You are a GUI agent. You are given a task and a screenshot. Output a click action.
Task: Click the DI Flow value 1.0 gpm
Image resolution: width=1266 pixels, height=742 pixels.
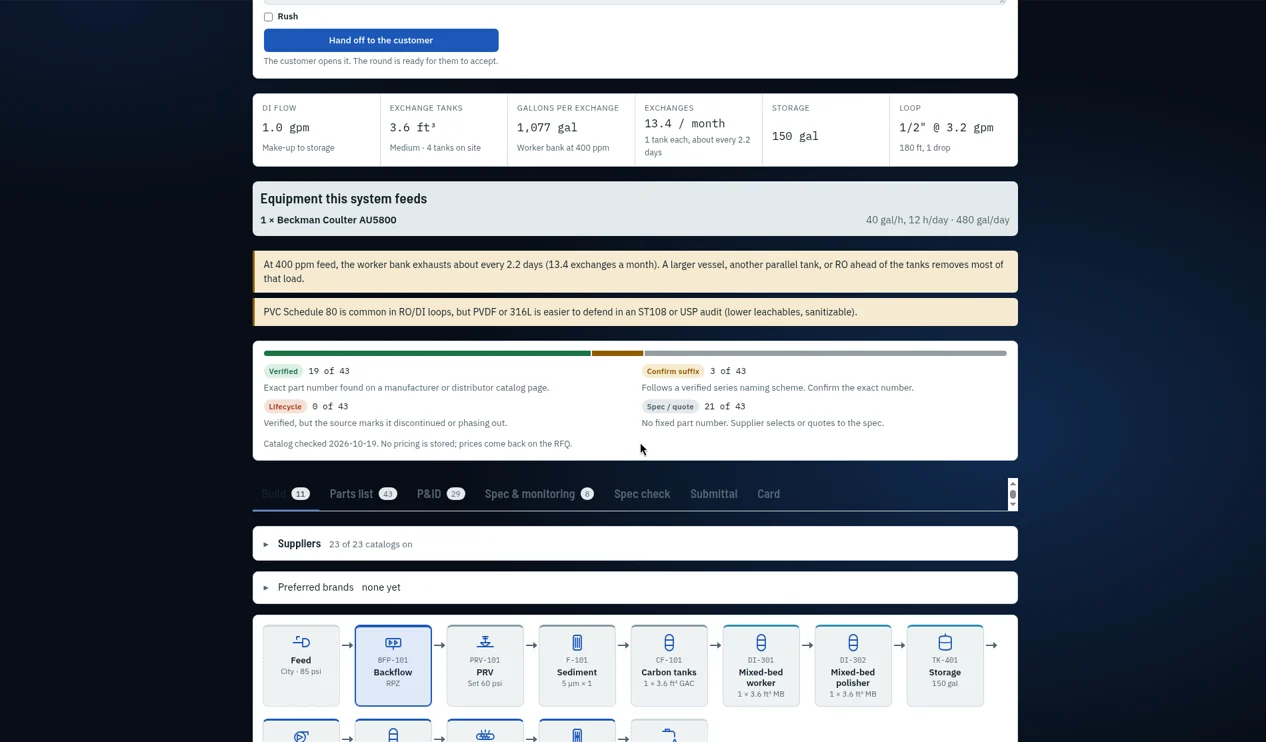tap(286, 128)
